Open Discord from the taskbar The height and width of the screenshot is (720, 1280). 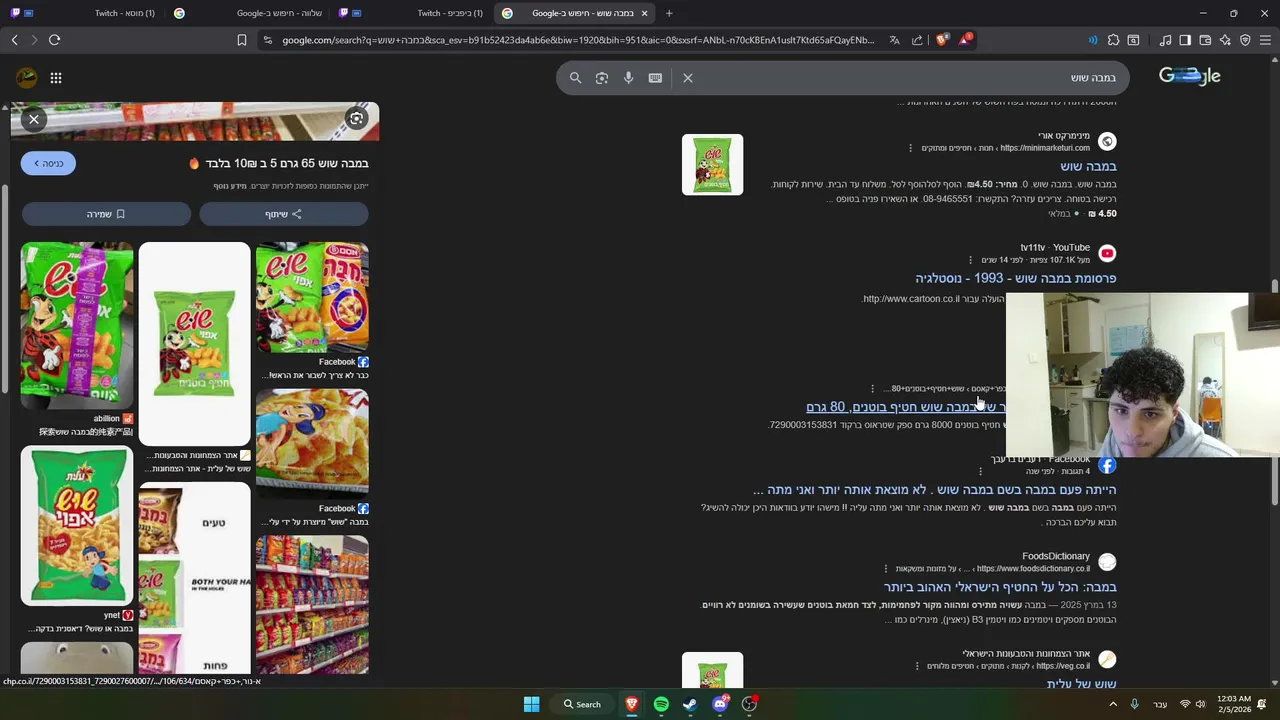720,704
